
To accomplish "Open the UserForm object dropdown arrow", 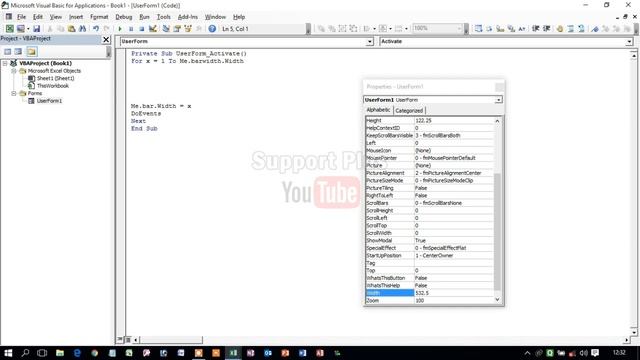I will pos(369,42).
